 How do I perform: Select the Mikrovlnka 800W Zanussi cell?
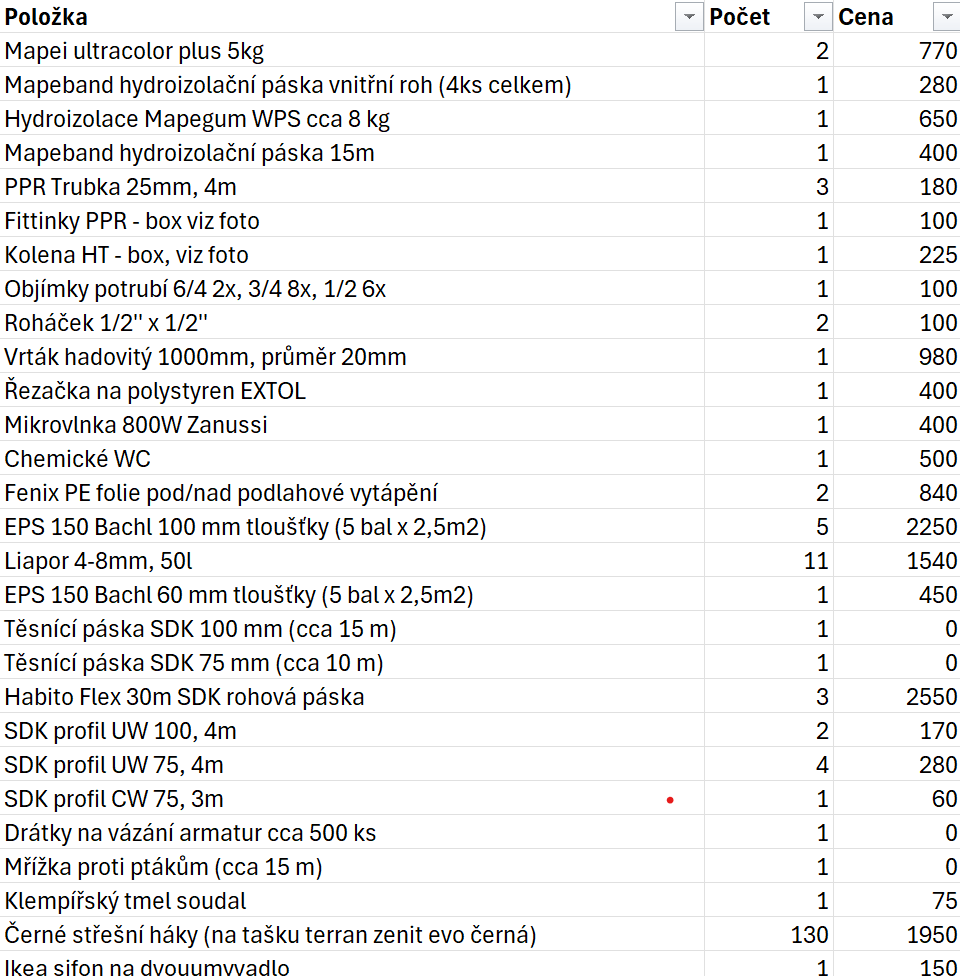(352, 425)
